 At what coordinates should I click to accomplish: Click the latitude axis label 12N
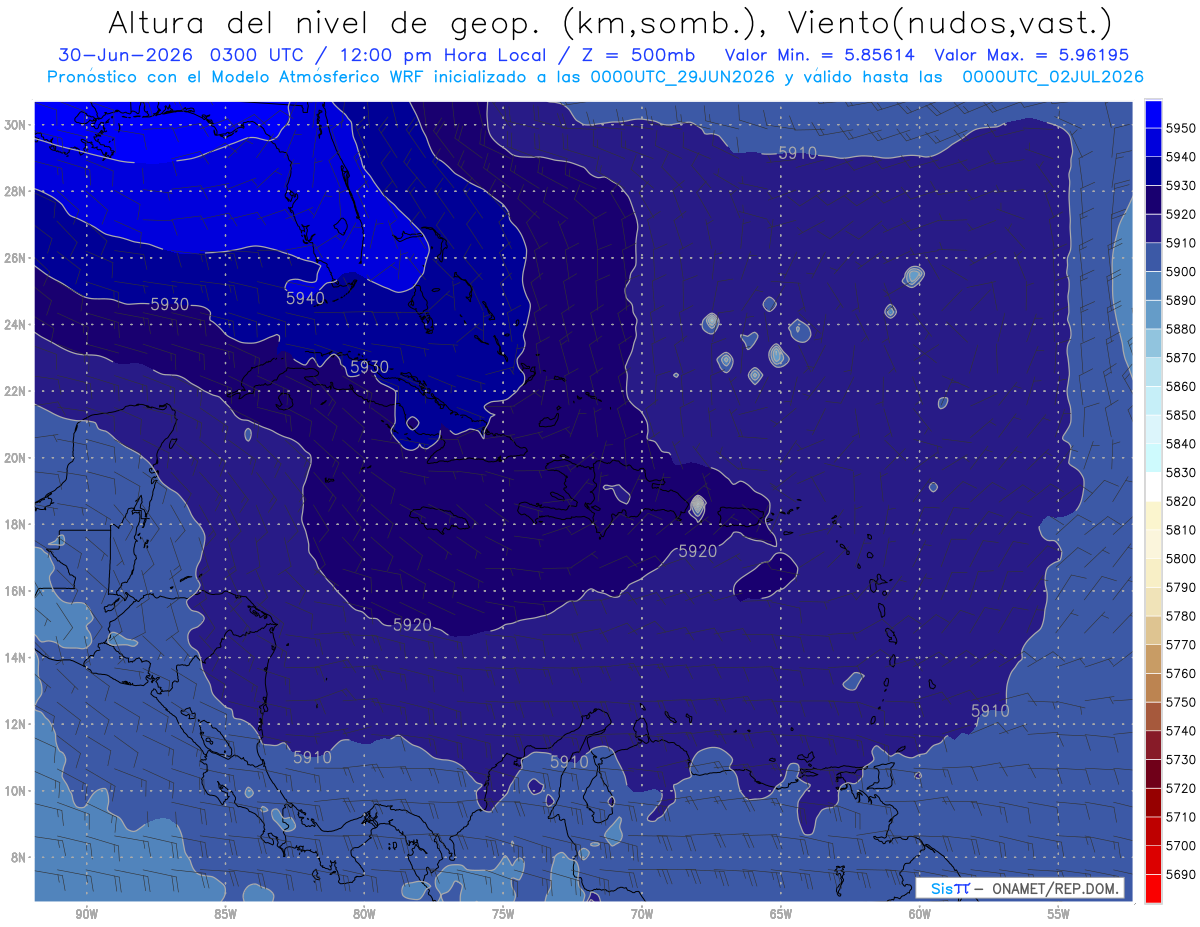tap(17, 724)
